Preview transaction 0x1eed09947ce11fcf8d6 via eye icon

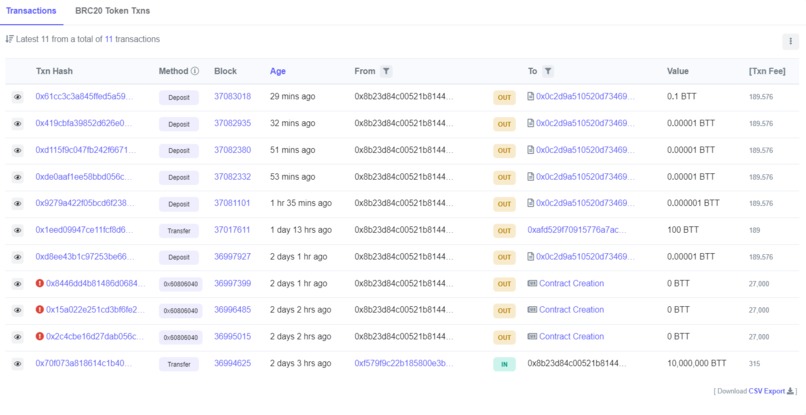pyautogui.click(x=17, y=230)
